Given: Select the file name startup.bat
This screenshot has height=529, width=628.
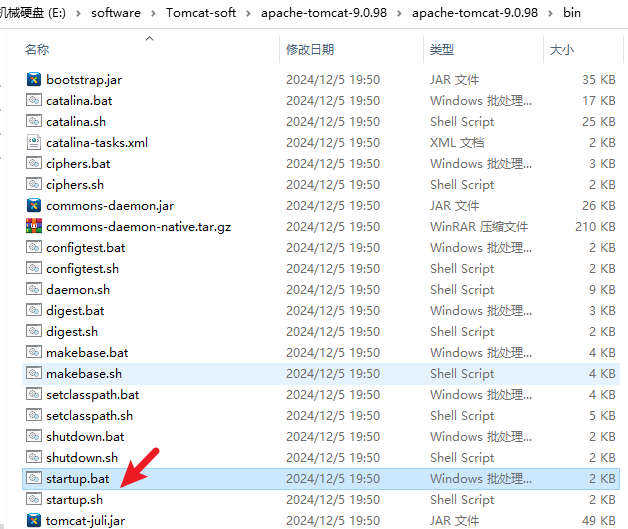Looking at the screenshot, I should tap(78, 479).
